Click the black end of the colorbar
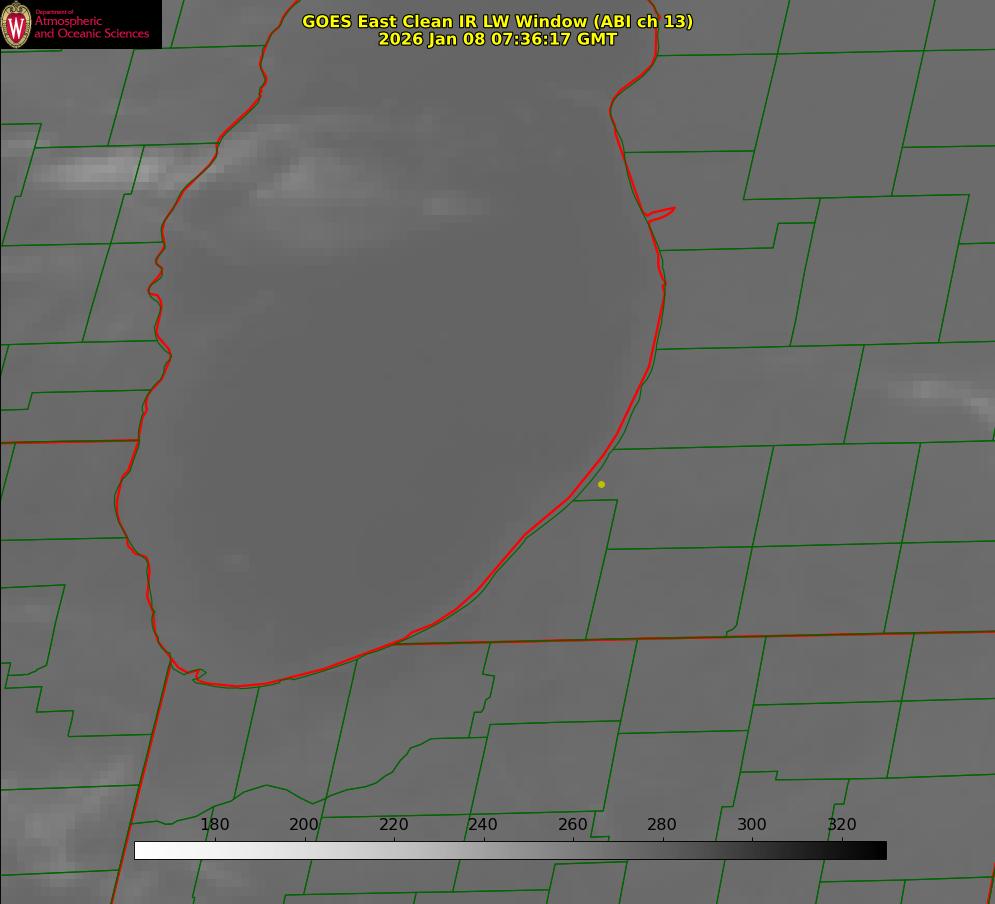Image resolution: width=995 pixels, height=904 pixels. (879, 850)
